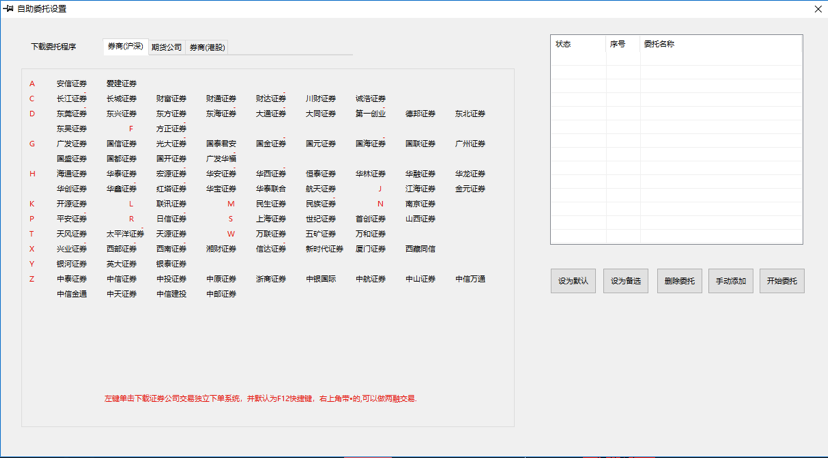This screenshot has width=828, height=458.
Task: Click 开源证券 broker link
Action: tap(72, 204)
